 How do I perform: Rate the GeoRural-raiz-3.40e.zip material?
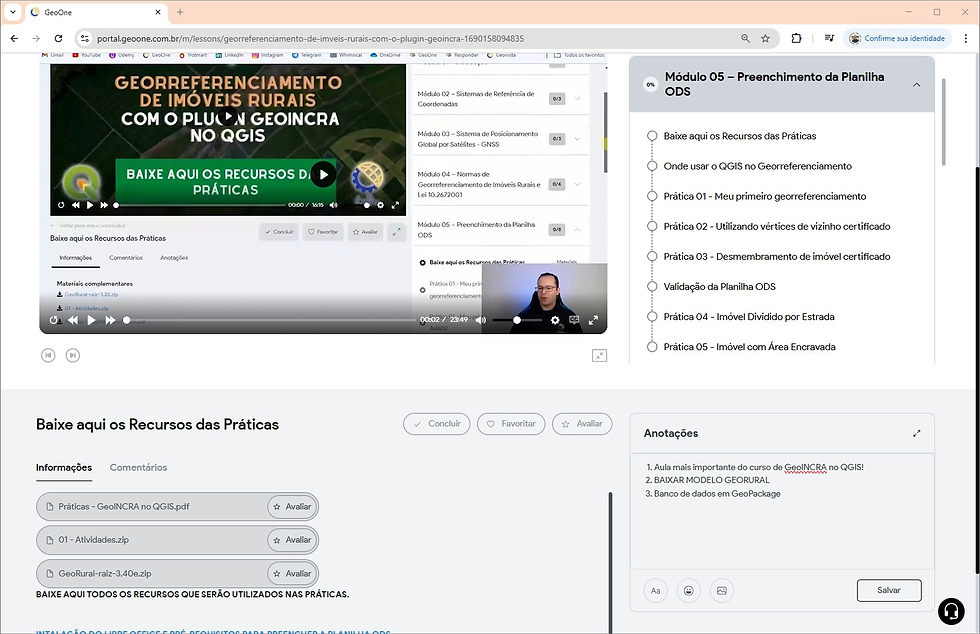(x=292, y=573)
